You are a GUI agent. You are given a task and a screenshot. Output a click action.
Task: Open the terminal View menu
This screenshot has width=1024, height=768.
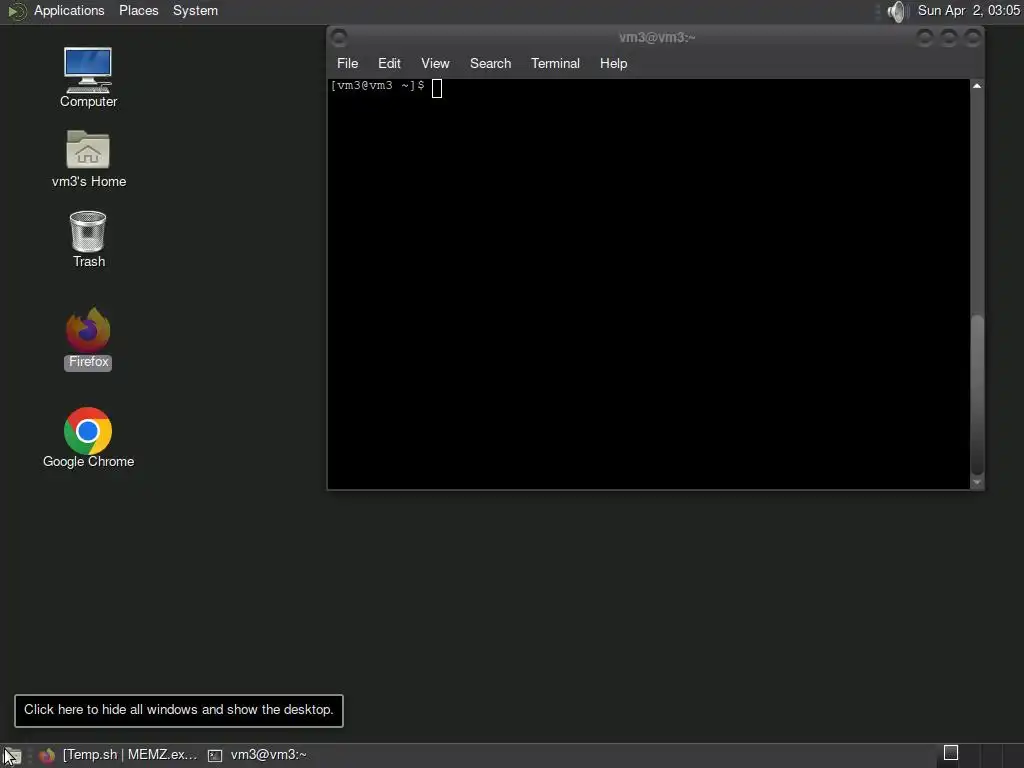tap(435, 63)
